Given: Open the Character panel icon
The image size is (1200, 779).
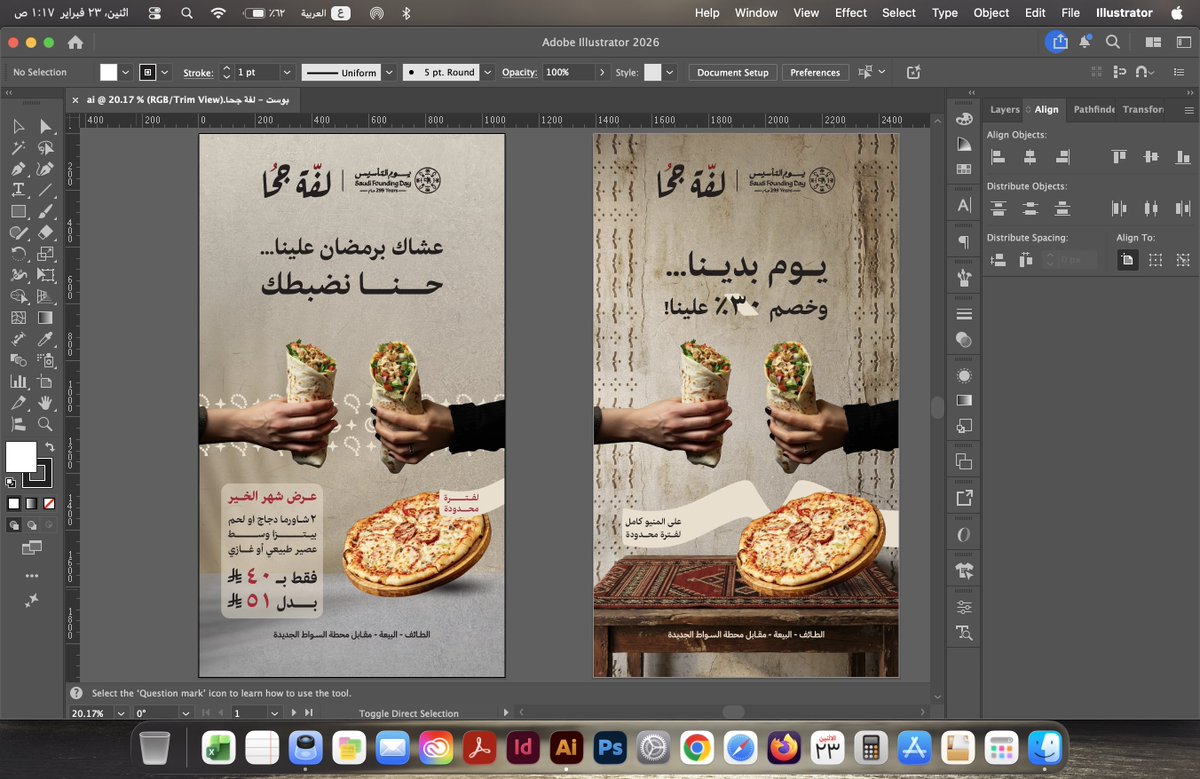Looking at the screenshot, I should [x=964, y=205].
